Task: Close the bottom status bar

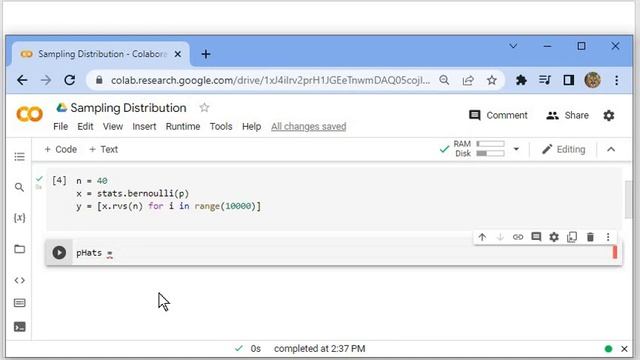Action: click(624, 349)
